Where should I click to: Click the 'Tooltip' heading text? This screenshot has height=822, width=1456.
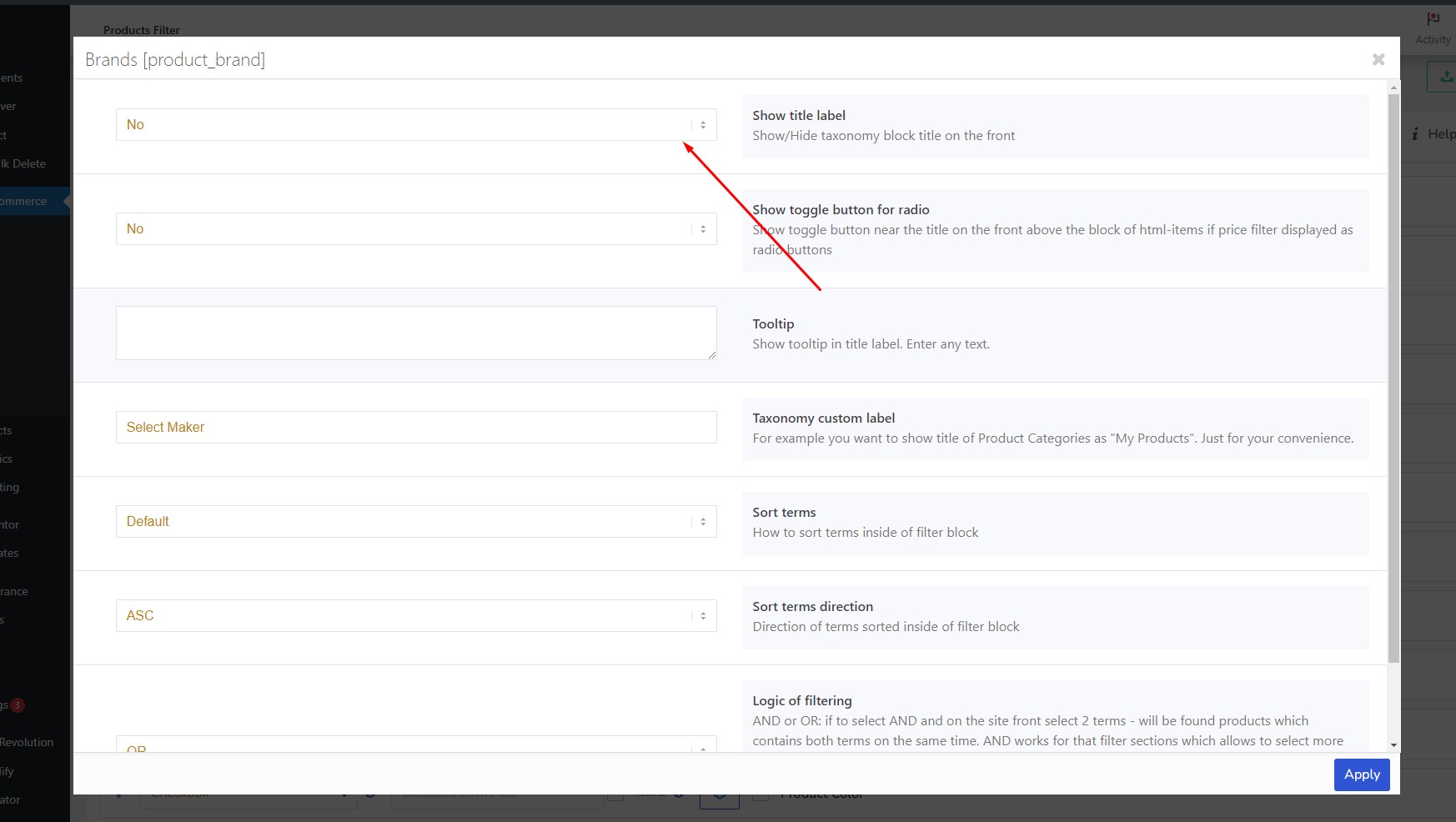pyautogui.click(x=773, y=323)
